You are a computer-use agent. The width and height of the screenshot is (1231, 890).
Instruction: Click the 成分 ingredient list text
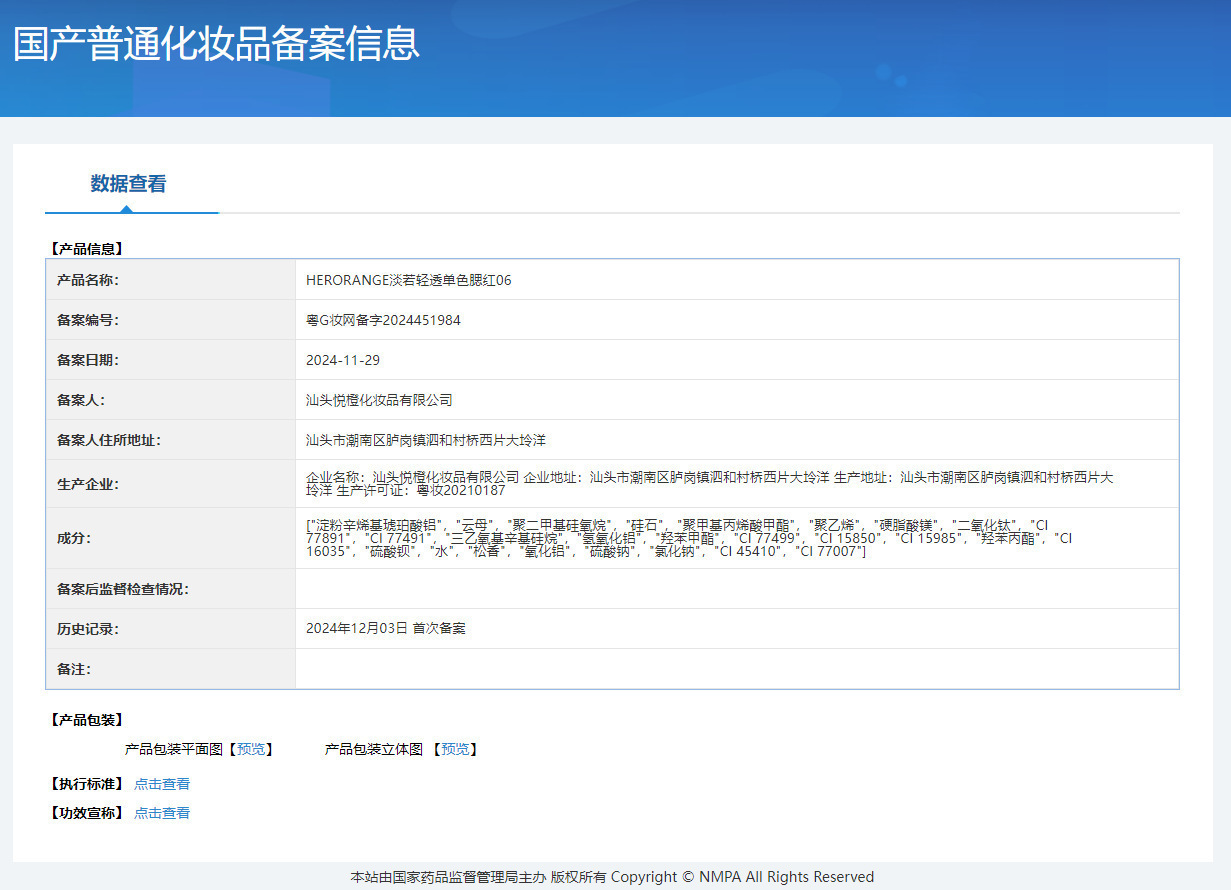pyautogui.click(x=689, y=538)
